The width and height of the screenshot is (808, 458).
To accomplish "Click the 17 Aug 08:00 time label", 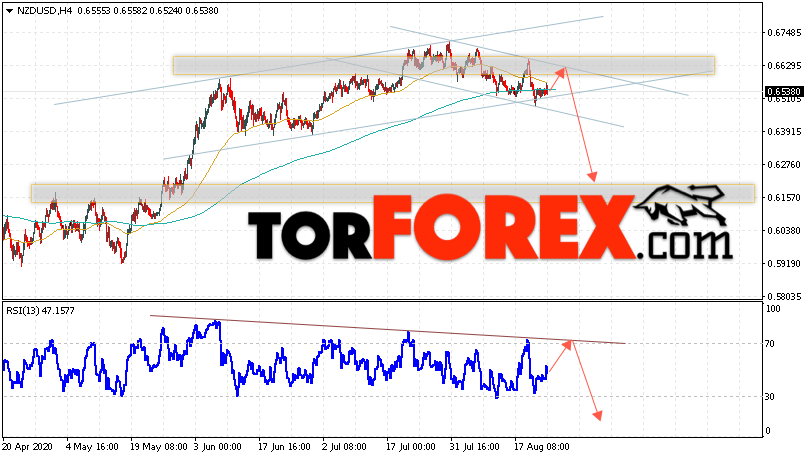I will coord(542,447).
